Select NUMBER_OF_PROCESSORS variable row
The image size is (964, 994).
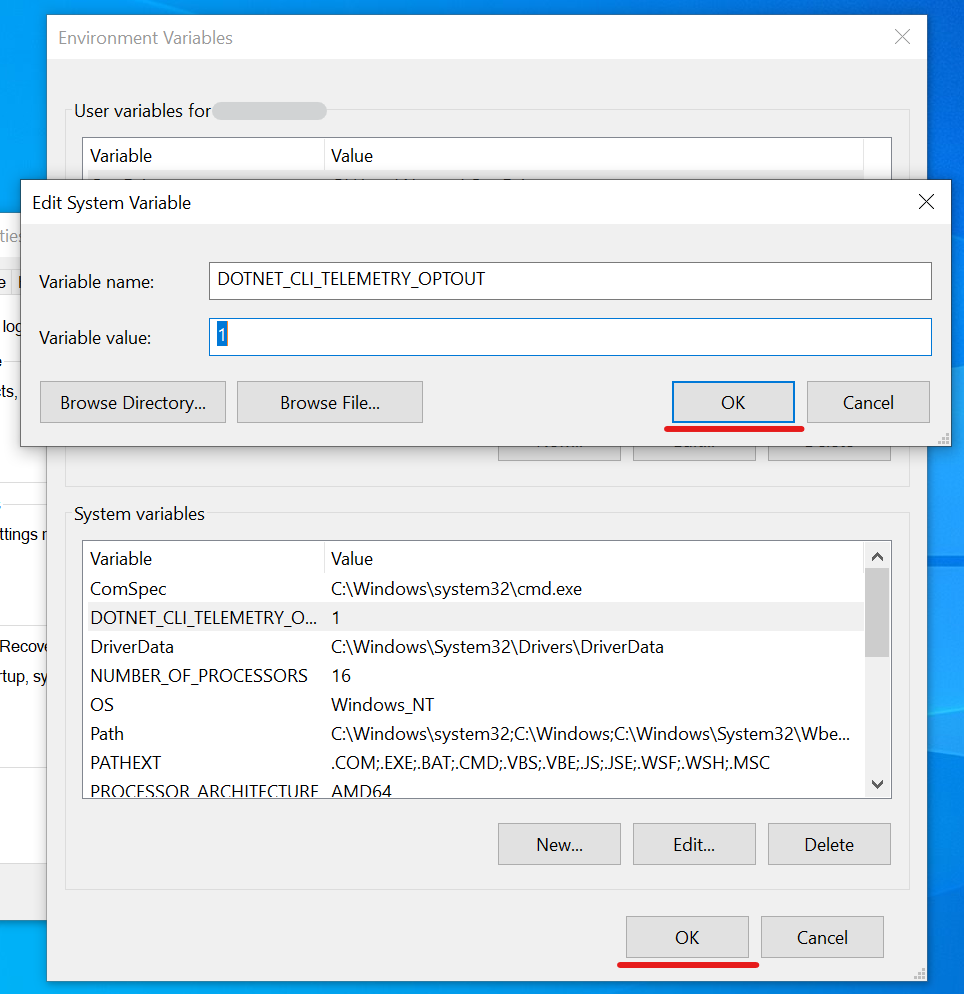click(x=470, y=676)
